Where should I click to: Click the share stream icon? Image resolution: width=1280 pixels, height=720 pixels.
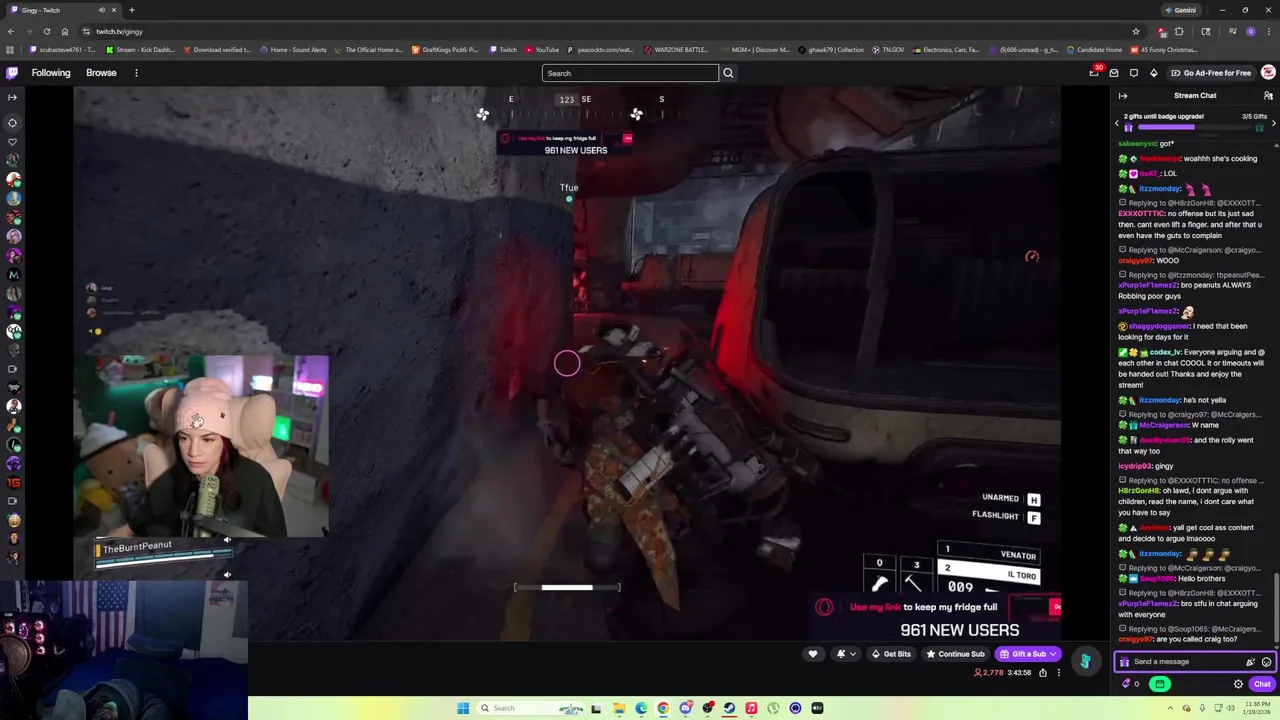(1042, 673)
